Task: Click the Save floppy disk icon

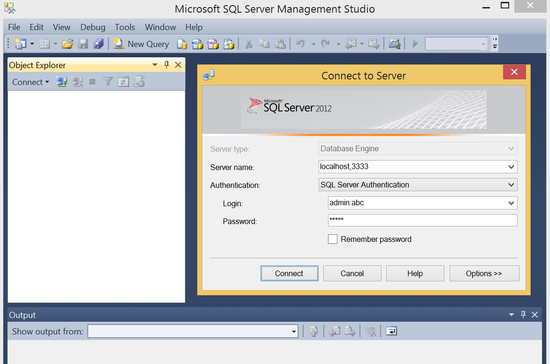Action: click(83, 44)
